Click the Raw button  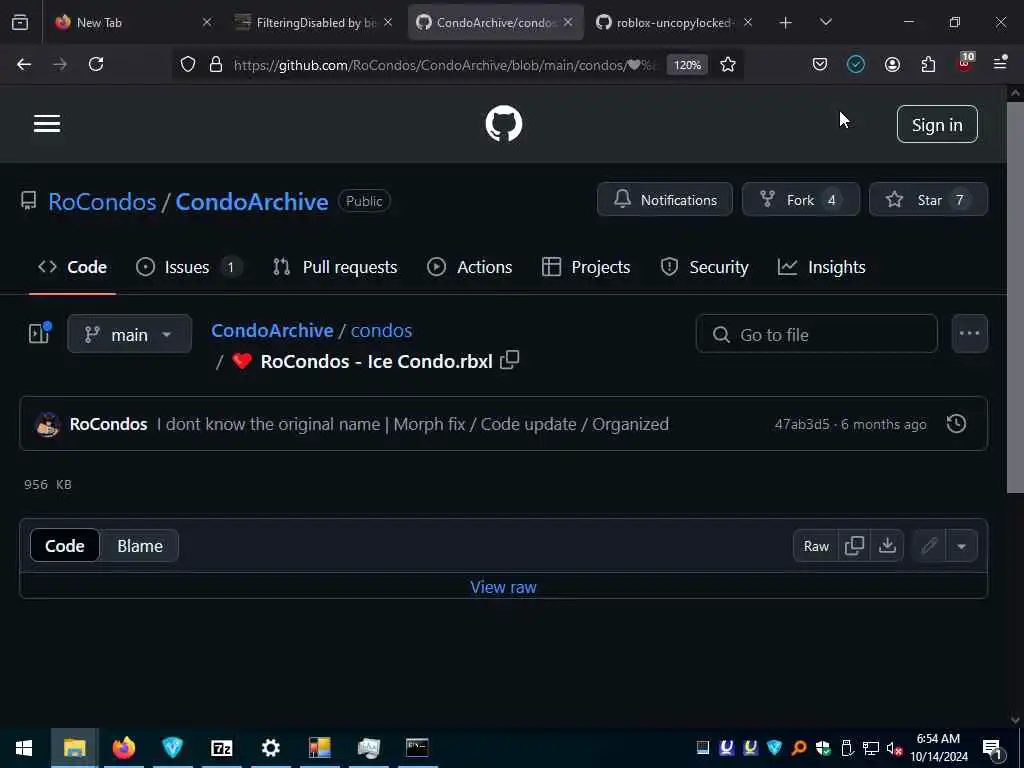816,545
